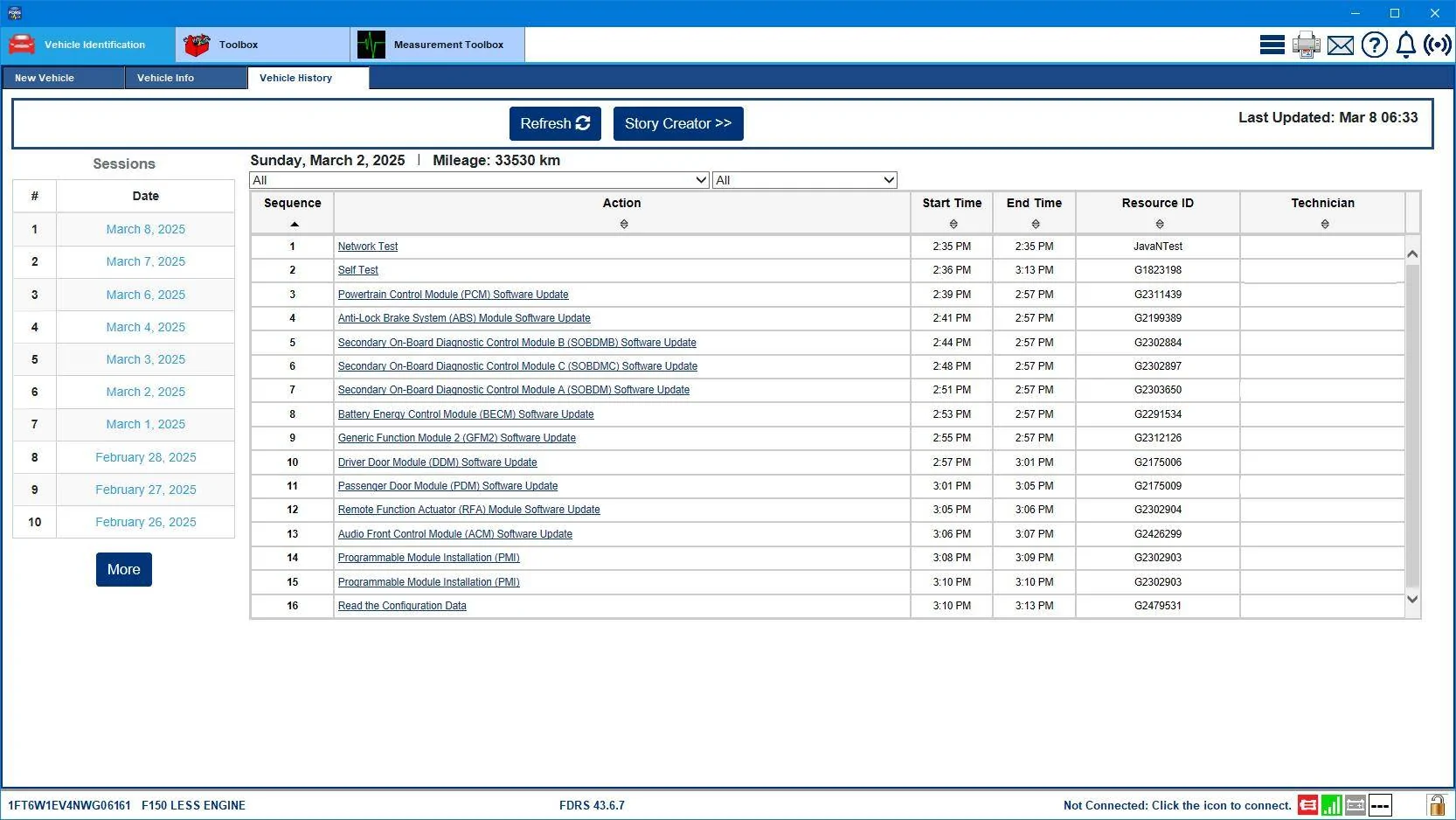
Task: Open the notifications bell icon
Action: coord(1405,45)
